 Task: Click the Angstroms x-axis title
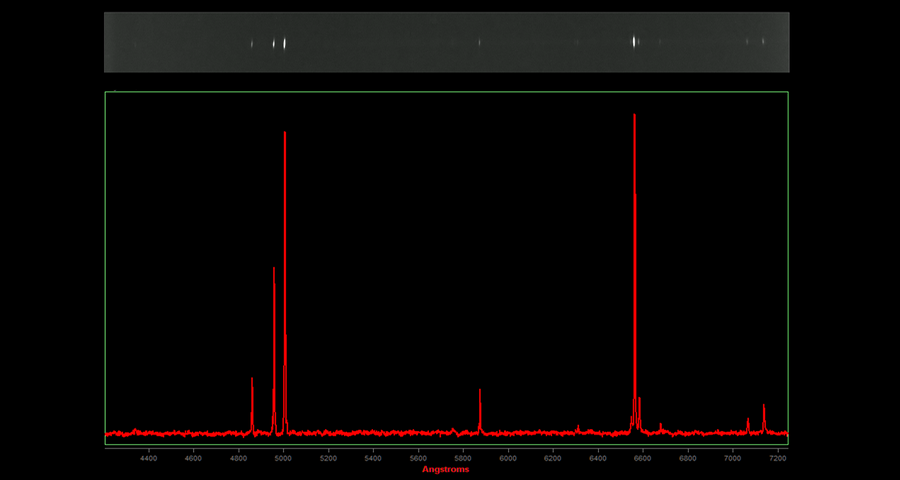445,469
